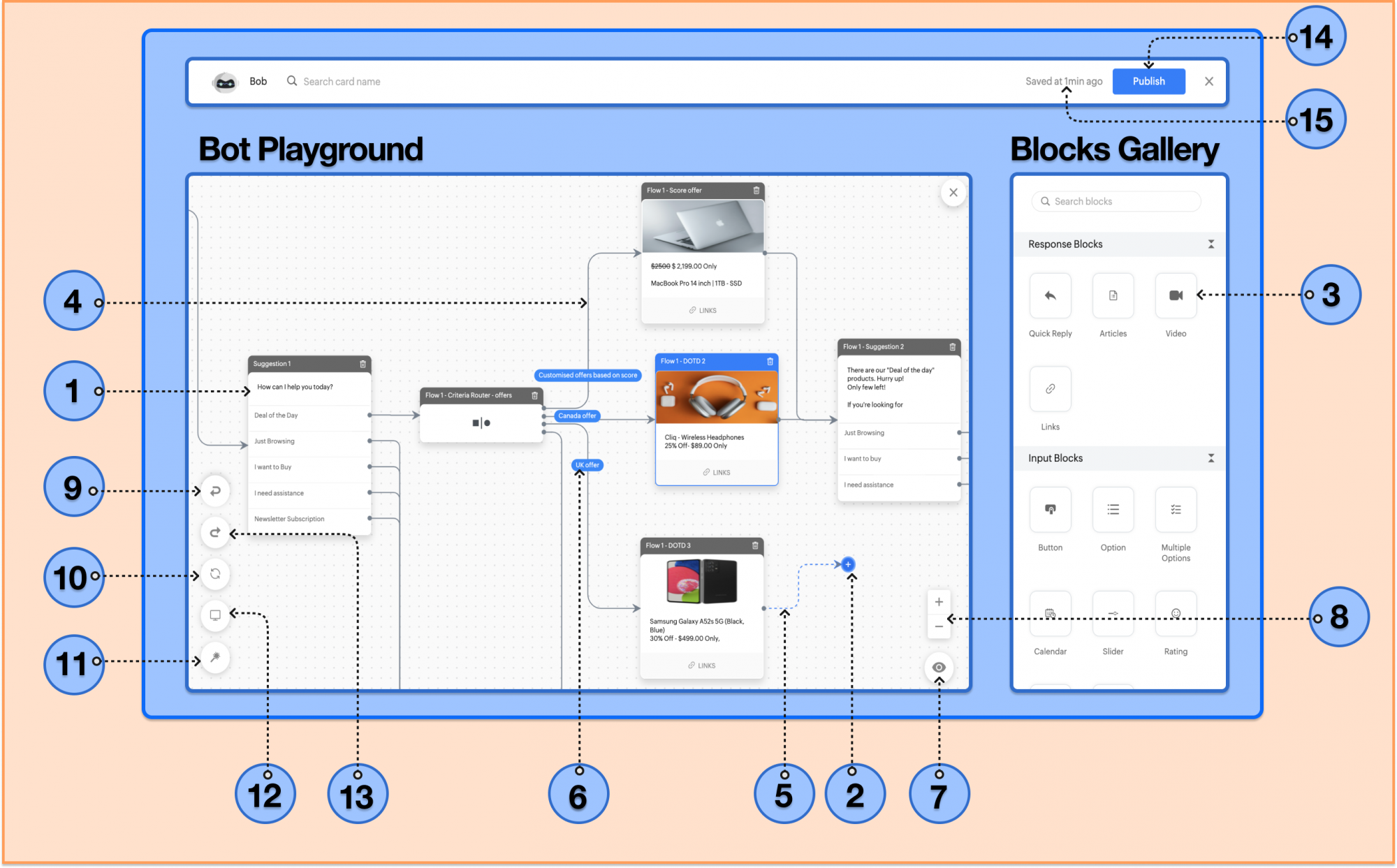This screenshot has height=868, width=1397.
Task: Select the Canada offer route label
Action: pyautogui.click(x=577, y=415)
